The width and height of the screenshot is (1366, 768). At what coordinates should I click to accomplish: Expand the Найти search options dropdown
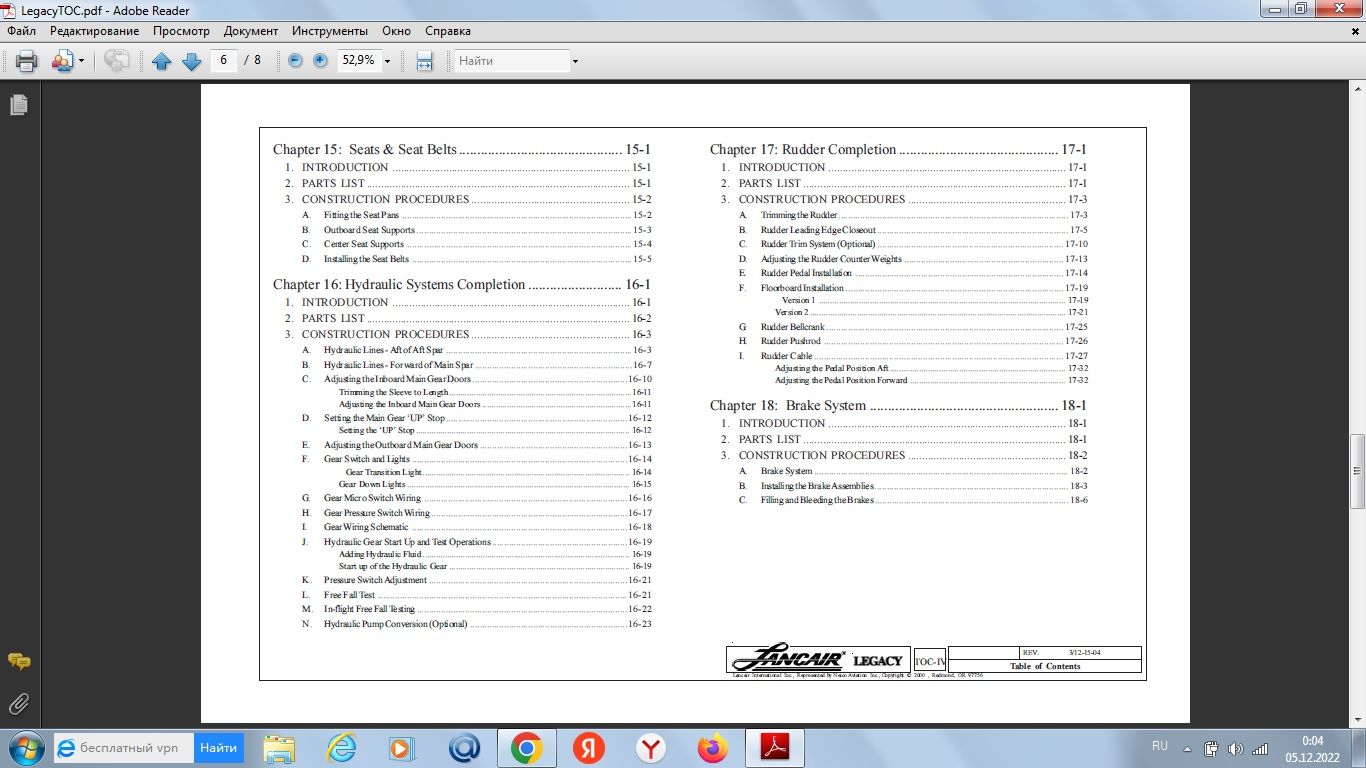coord(575,61)
